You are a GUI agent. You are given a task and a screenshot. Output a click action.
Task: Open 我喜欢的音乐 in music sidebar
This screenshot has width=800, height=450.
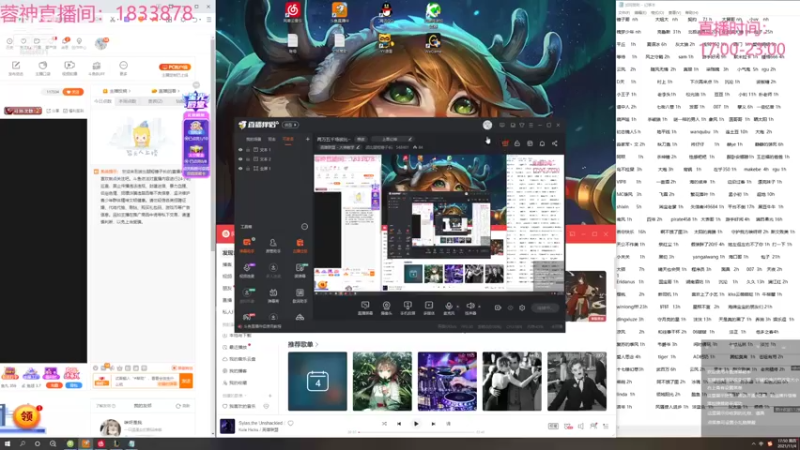pos(243,406)
